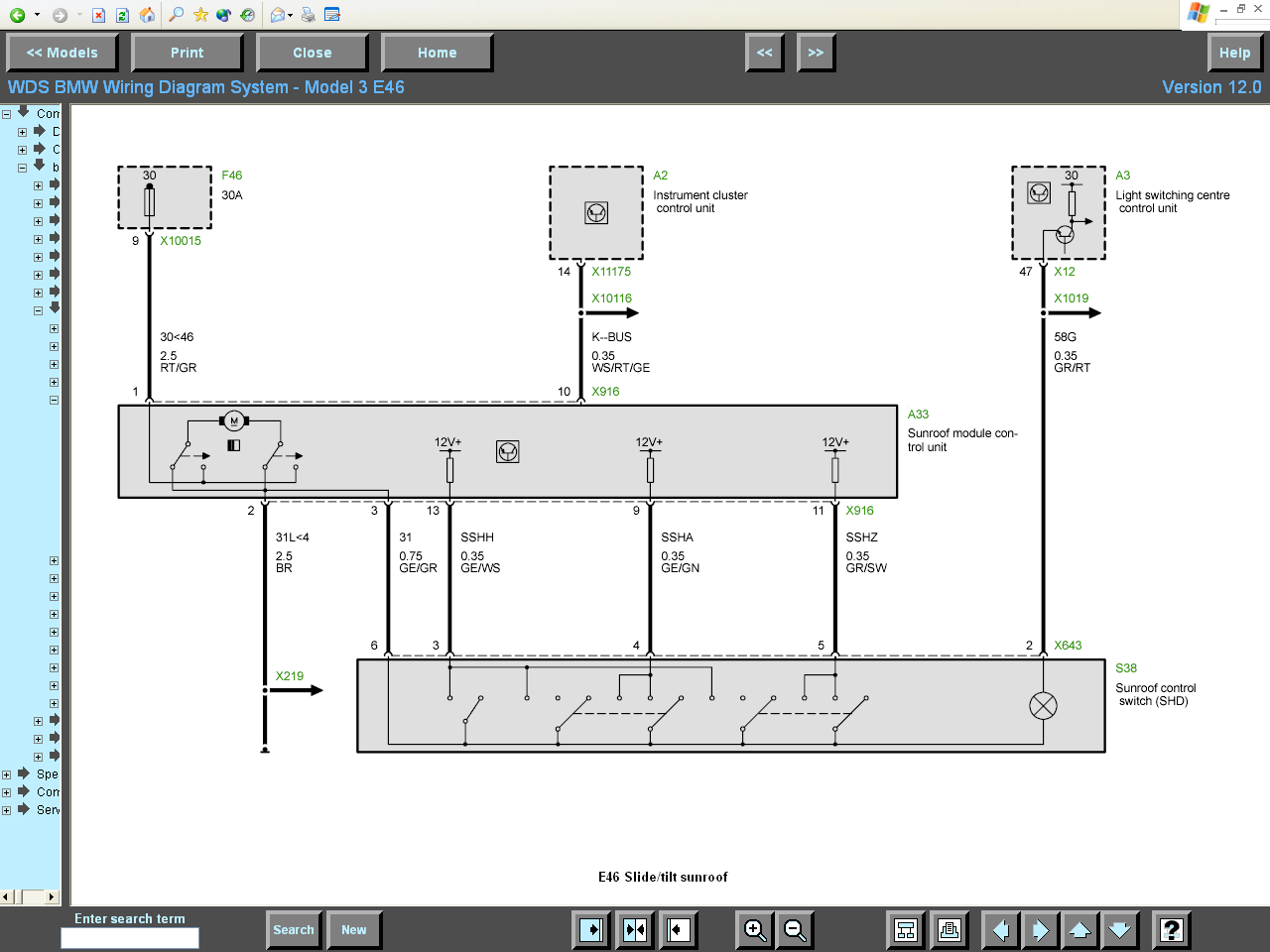This screenshot has width=1270, height=952.
Task: Open A3 Light switching centre link
Action: pos(1123,176)
